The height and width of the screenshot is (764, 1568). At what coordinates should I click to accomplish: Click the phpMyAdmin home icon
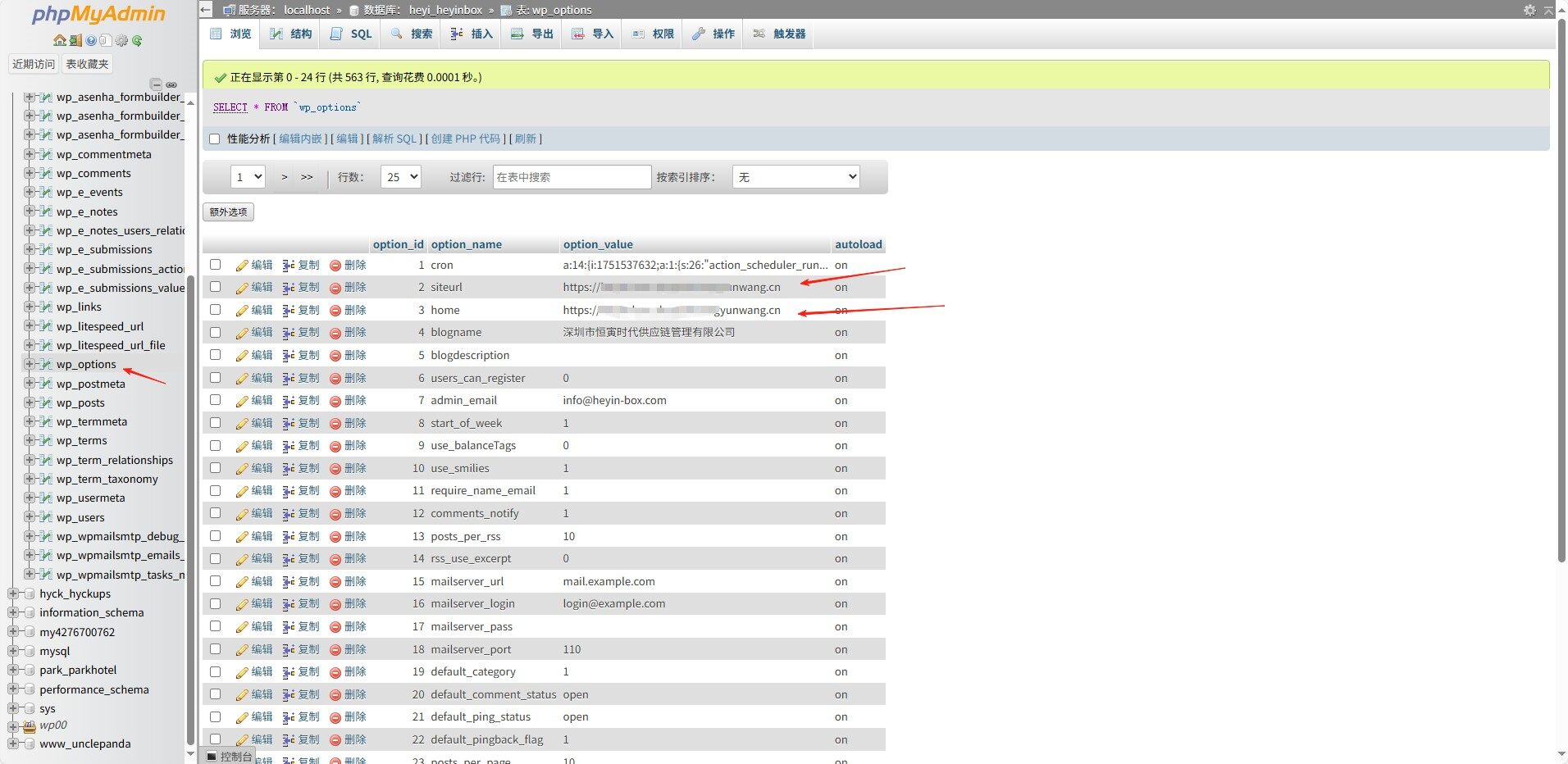59,40
